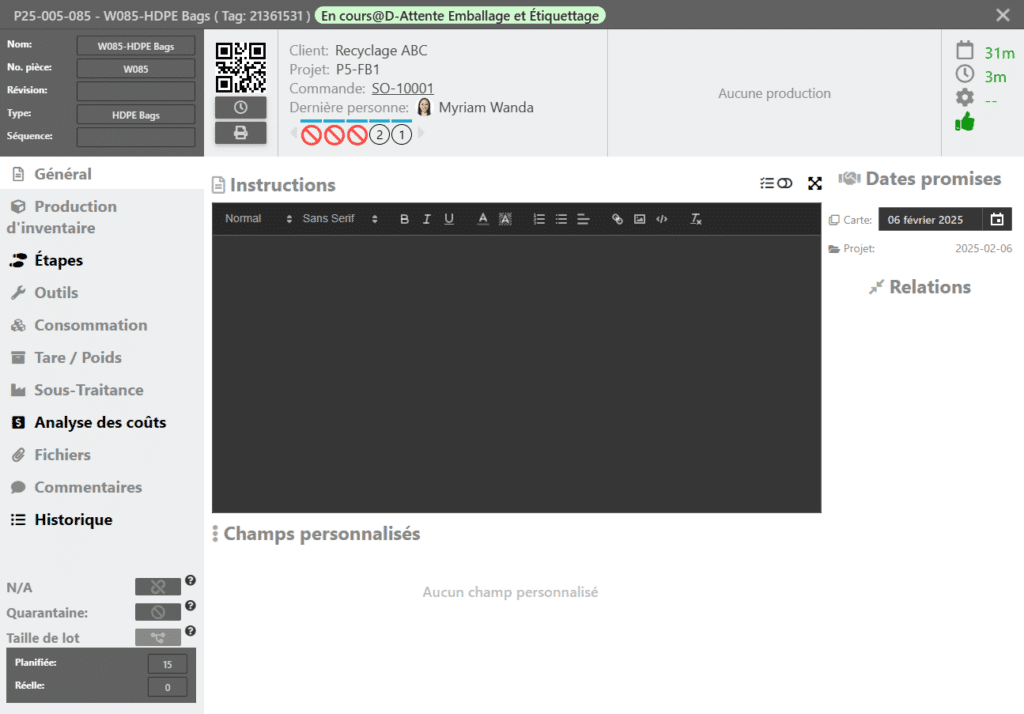Toggle the Quarantaine button

point(158,612)
